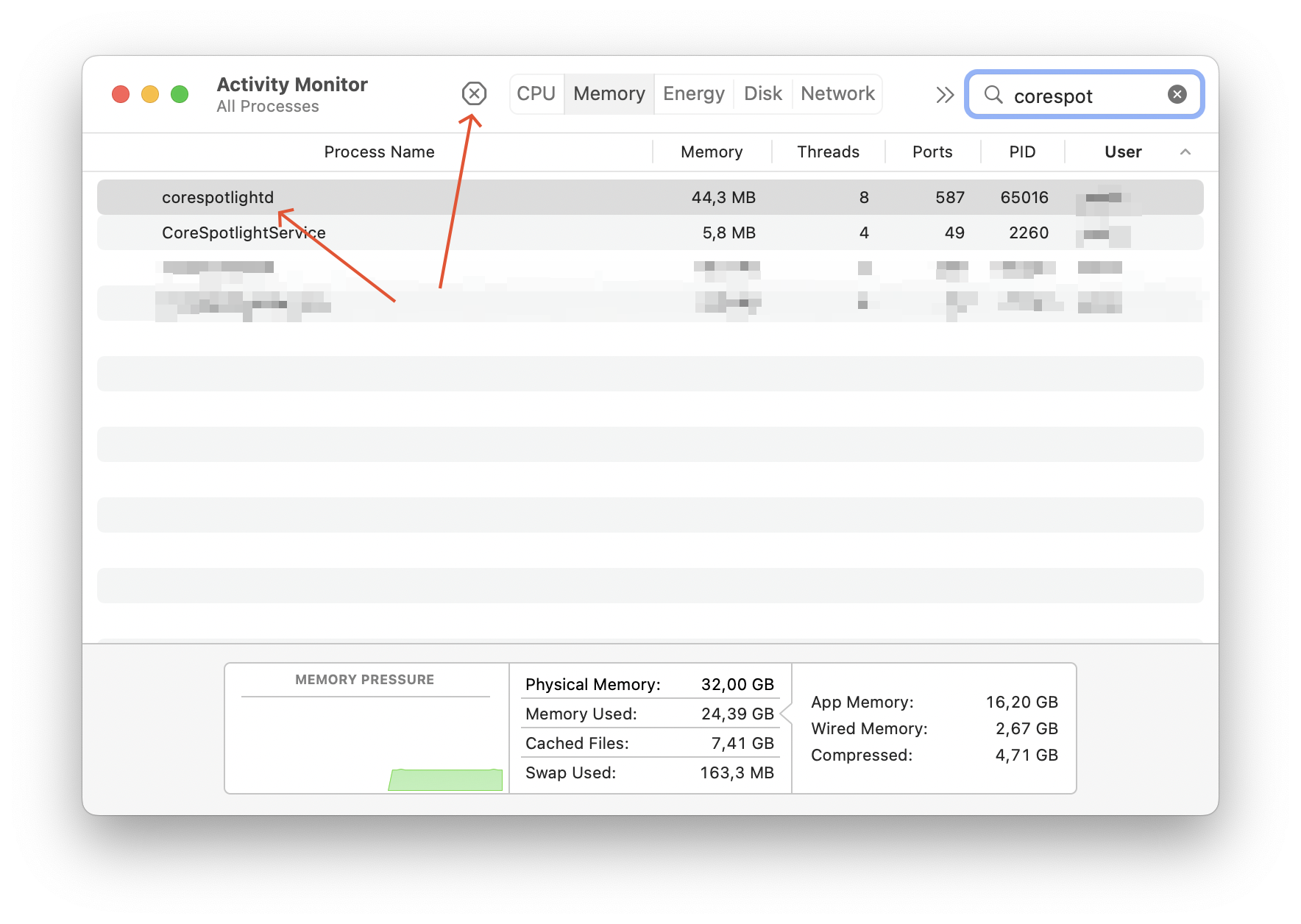
Task: Click Physical Memory 32,00 GB entry
Action: click(x=650, y=684)
